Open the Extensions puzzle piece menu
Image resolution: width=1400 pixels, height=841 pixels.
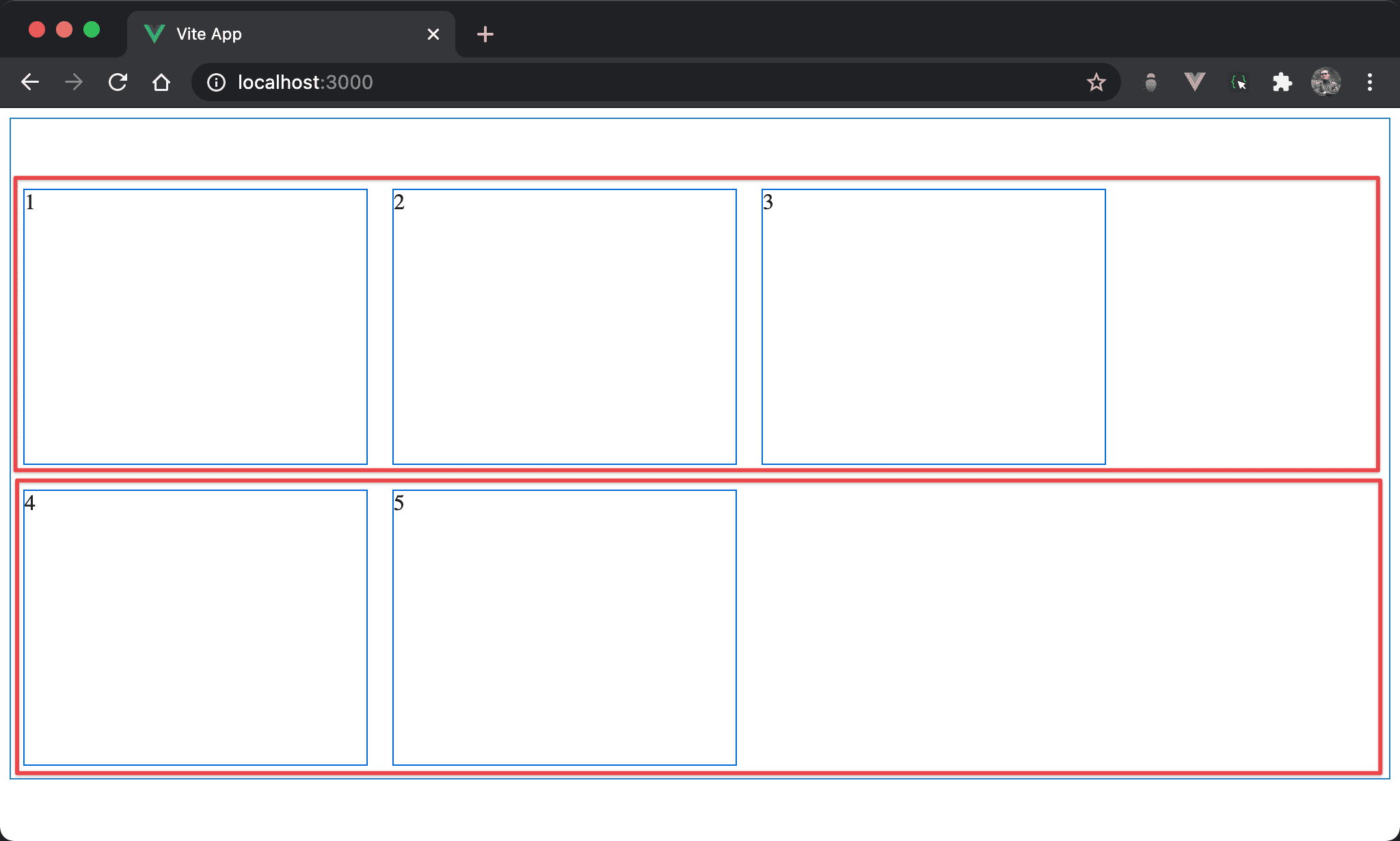[x=1282, y=82]
